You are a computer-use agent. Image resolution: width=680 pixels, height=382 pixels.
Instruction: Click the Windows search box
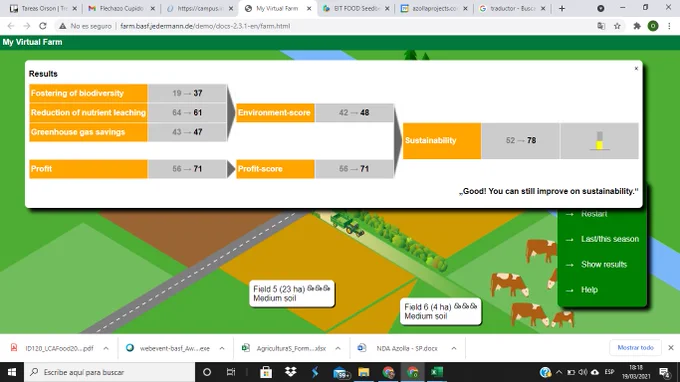tap(109, 372)
